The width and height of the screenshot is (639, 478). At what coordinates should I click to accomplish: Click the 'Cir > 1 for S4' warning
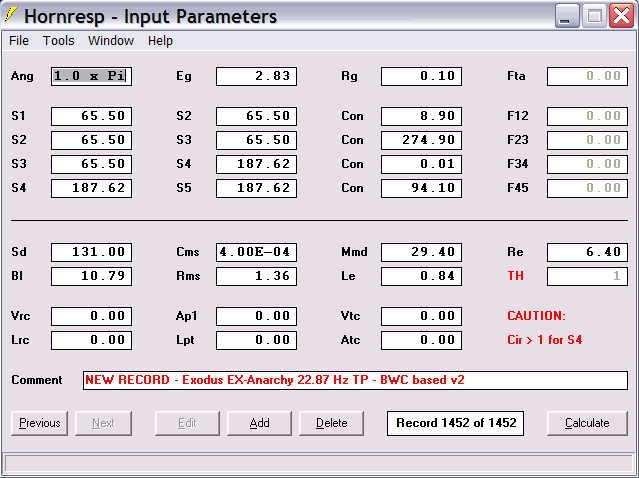coord(545,340)
